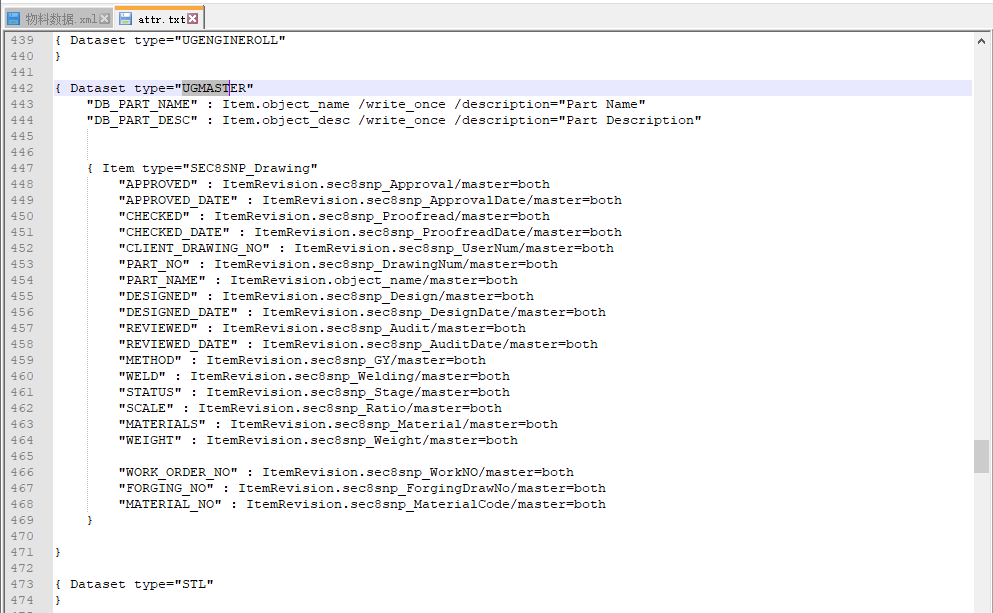Click the SEC8SNP_Drawing item type text

250,168
